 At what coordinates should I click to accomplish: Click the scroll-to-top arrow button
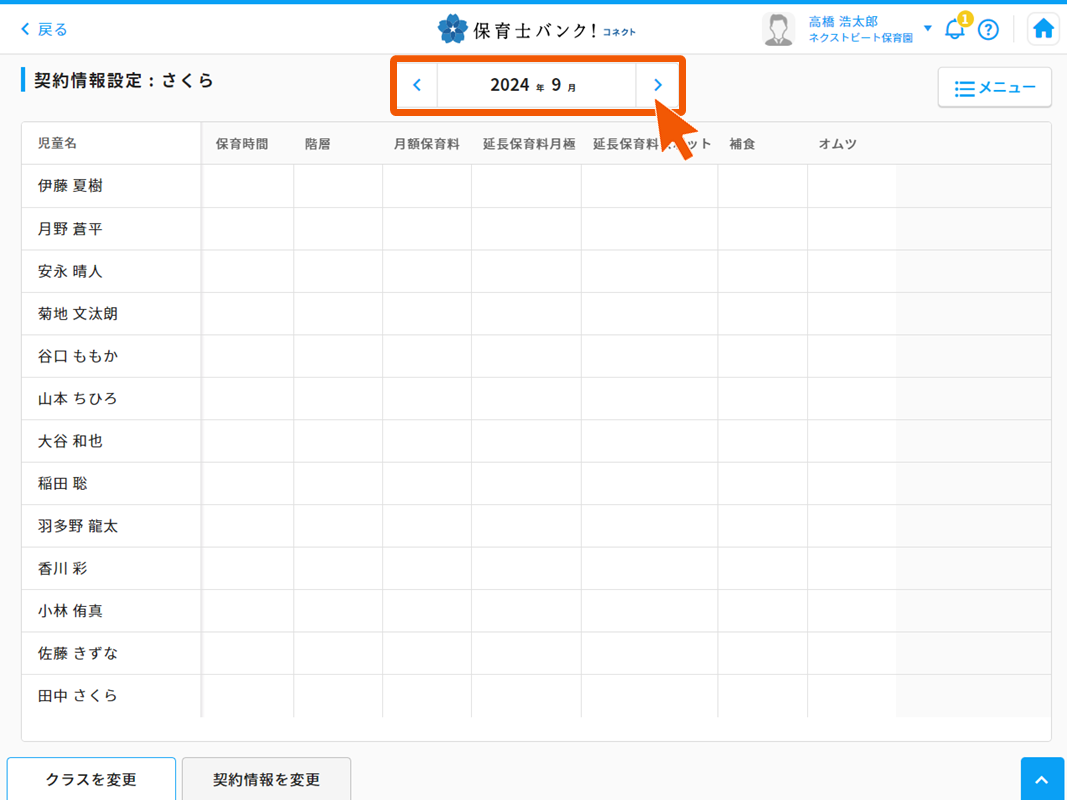[x=1042, y=778]
